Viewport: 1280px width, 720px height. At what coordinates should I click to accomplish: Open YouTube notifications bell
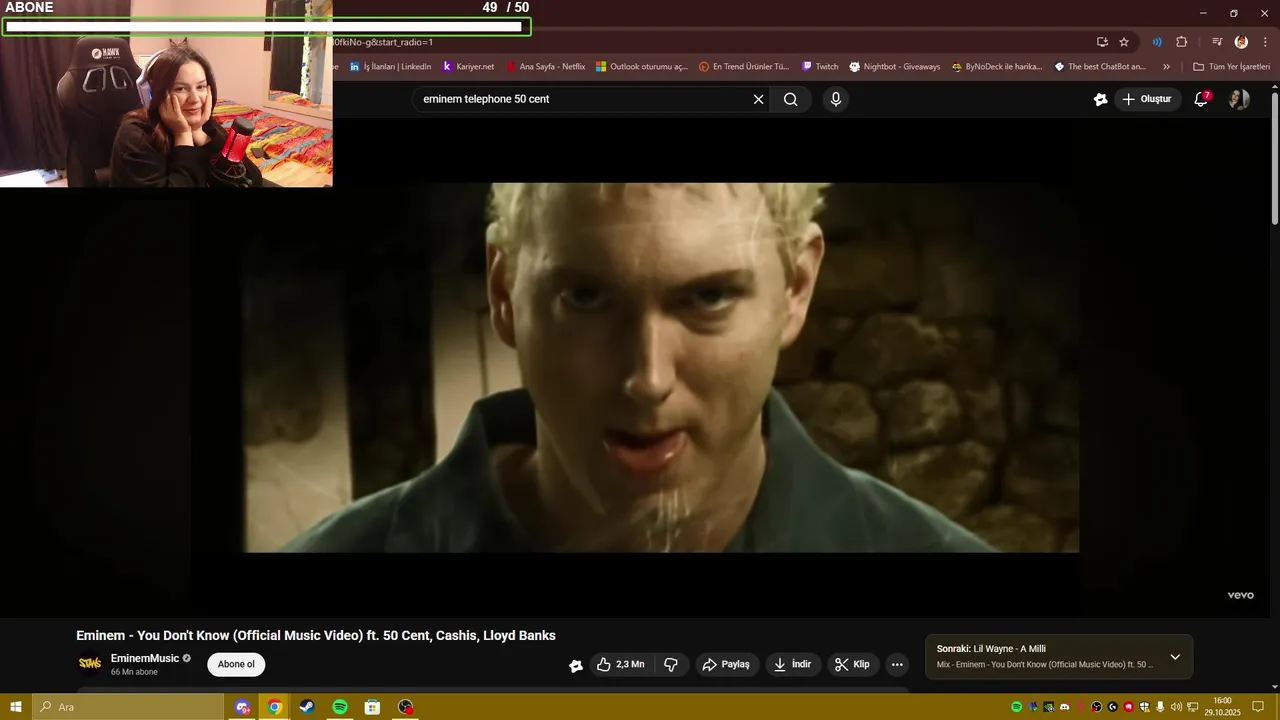1202,99
